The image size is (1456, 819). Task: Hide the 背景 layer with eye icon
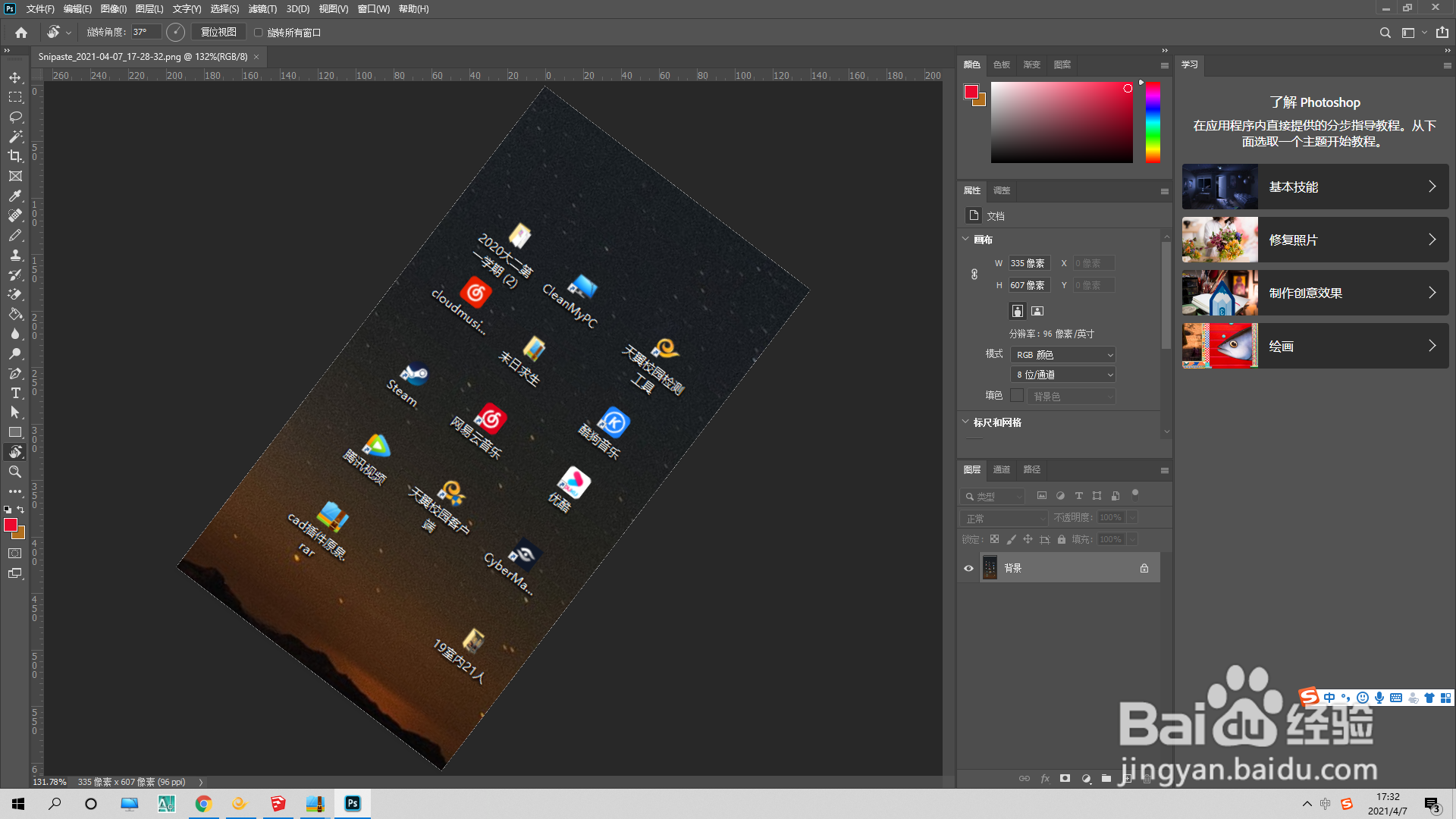pos(968,568)
